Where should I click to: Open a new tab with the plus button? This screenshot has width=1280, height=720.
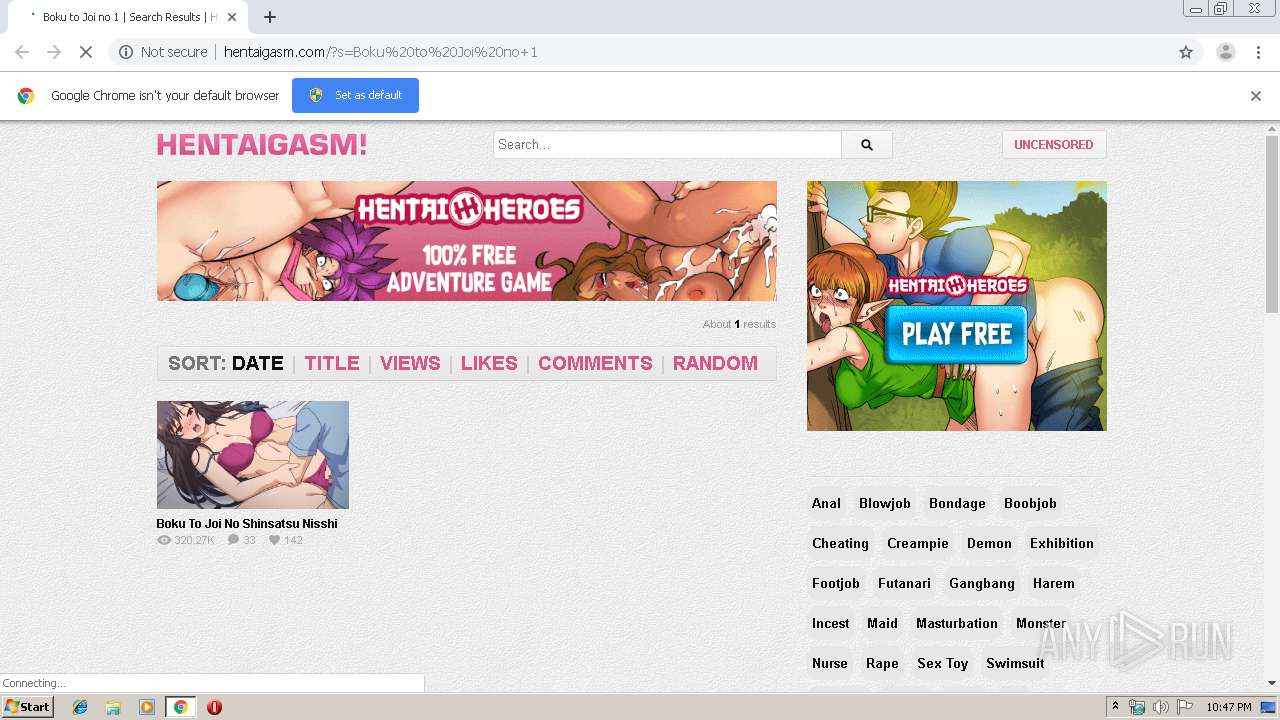[x=270, y=17]
